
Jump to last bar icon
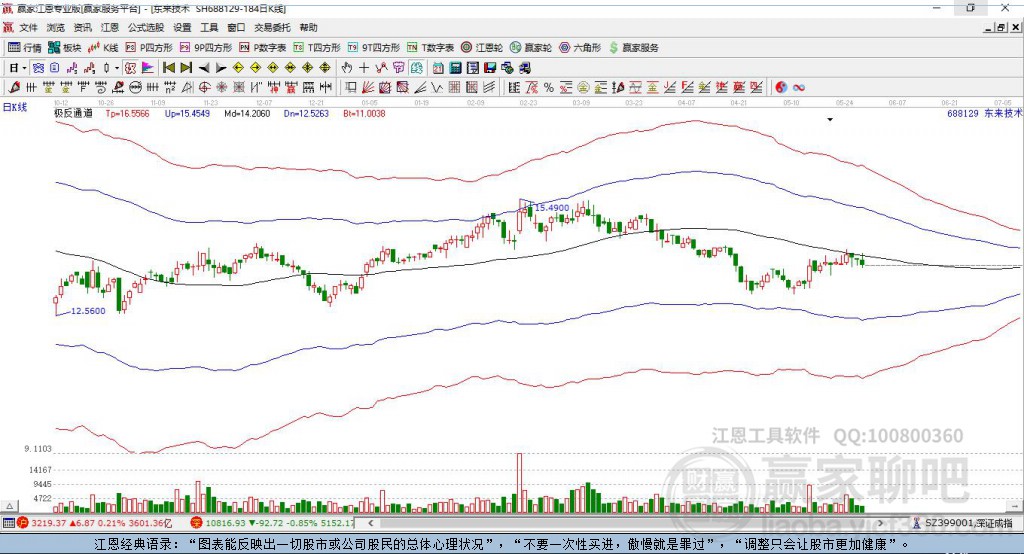[186, 68]
